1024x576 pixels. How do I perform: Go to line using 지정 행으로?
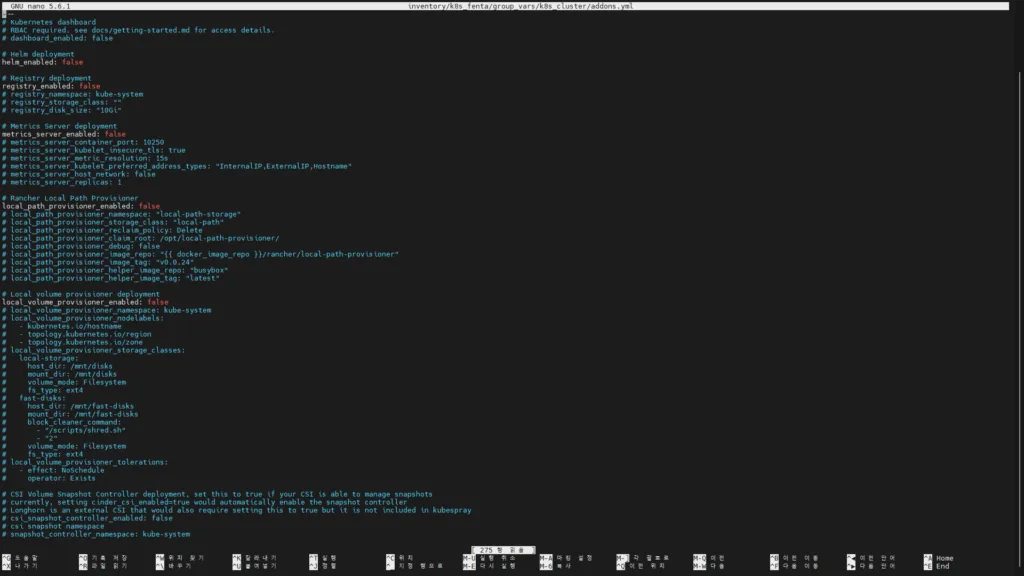tap(415, 567)
